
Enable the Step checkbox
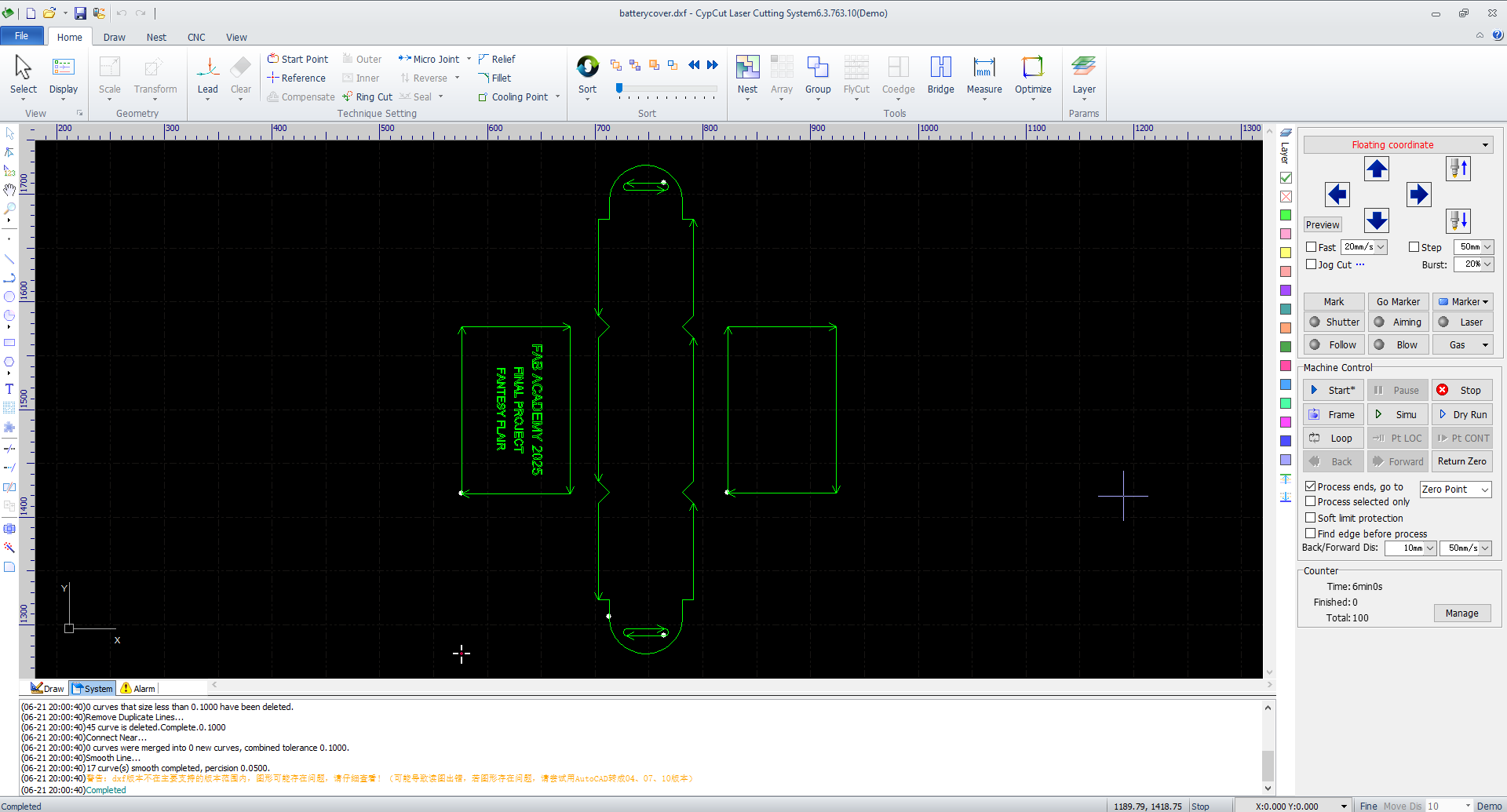coord(1414,247)
